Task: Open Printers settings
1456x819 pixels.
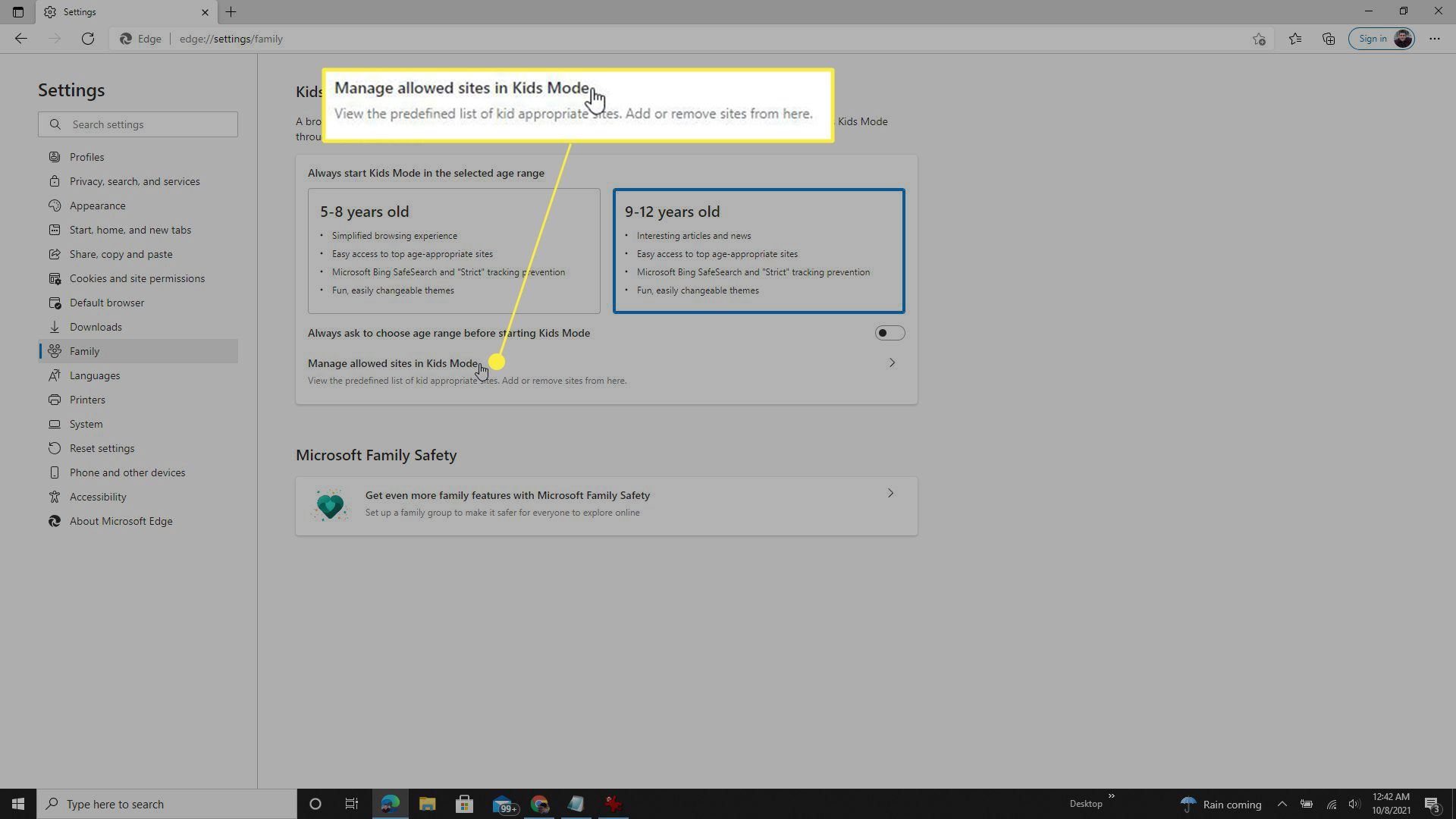Action: point(138,400)
